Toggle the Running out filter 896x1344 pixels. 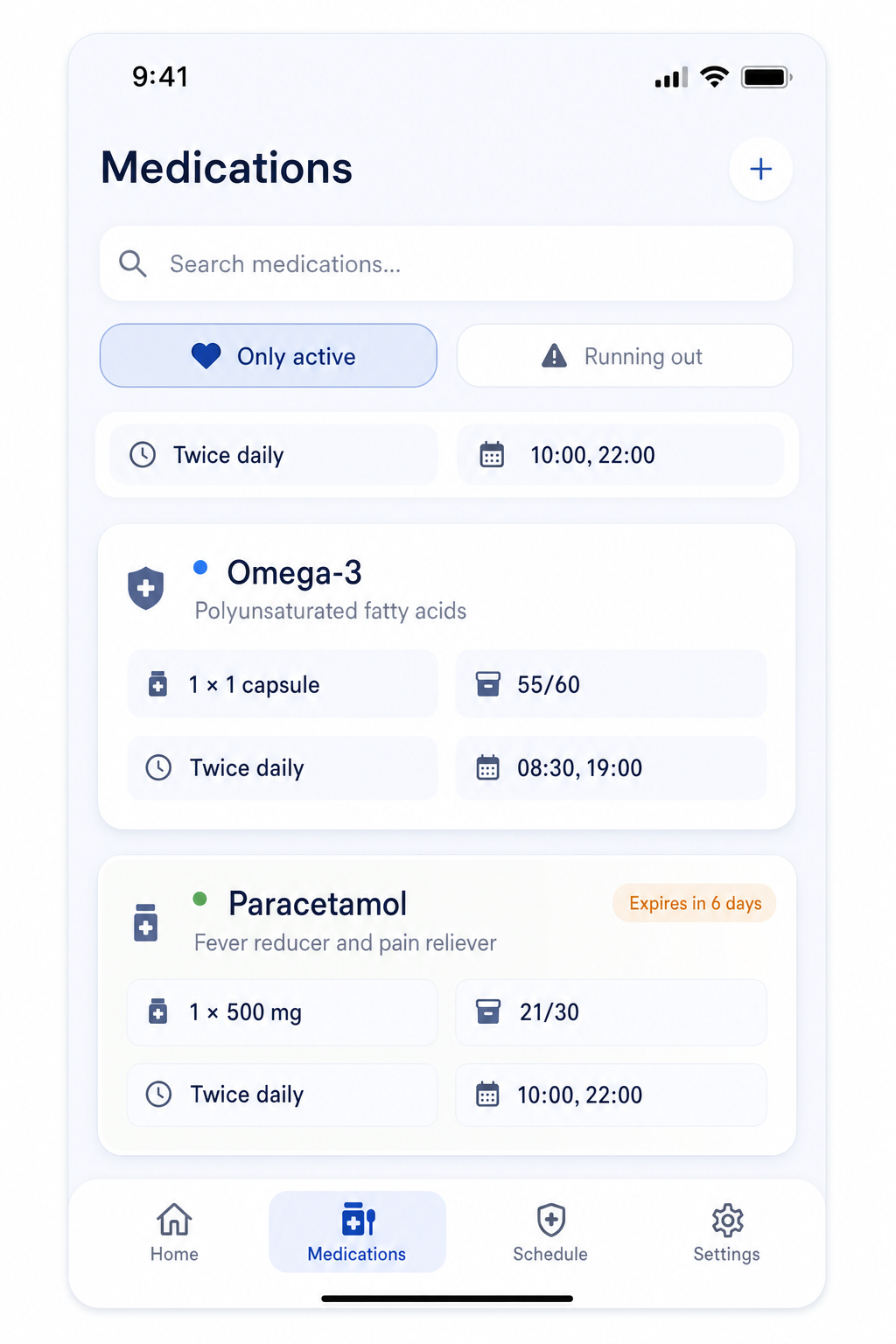(x=625, y=355)
